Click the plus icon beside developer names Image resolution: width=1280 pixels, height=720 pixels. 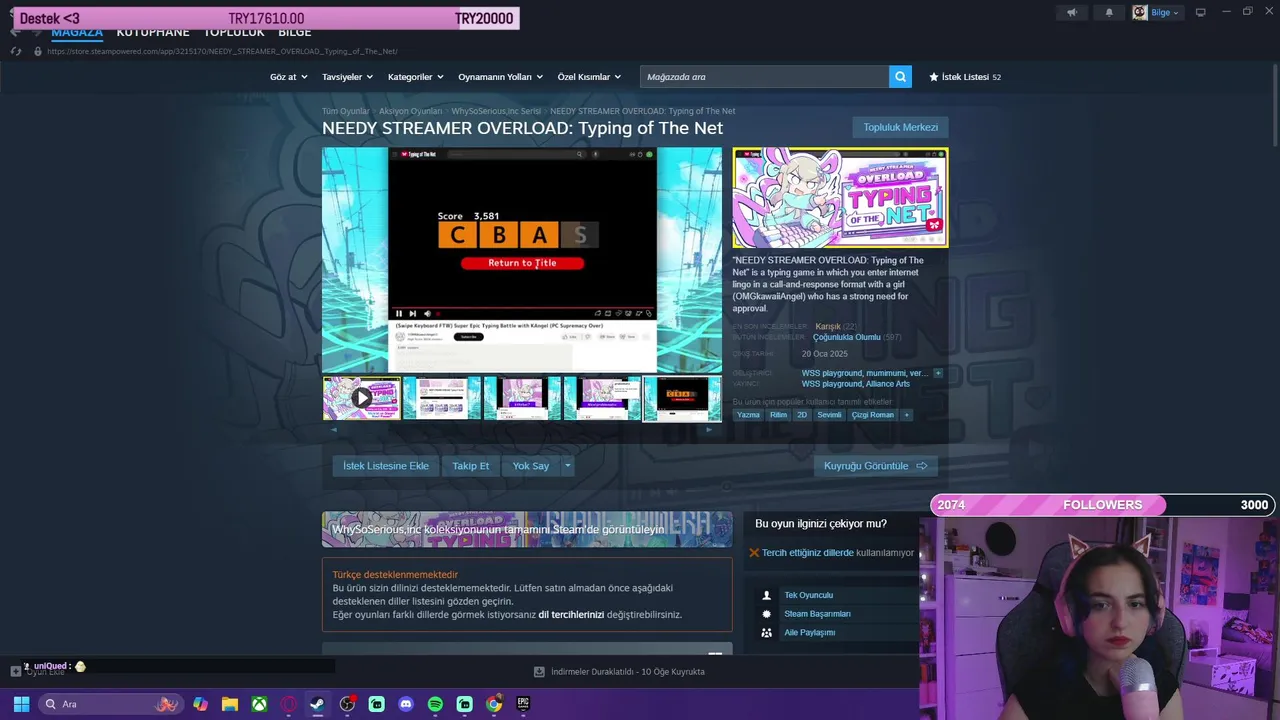point(937,373)
